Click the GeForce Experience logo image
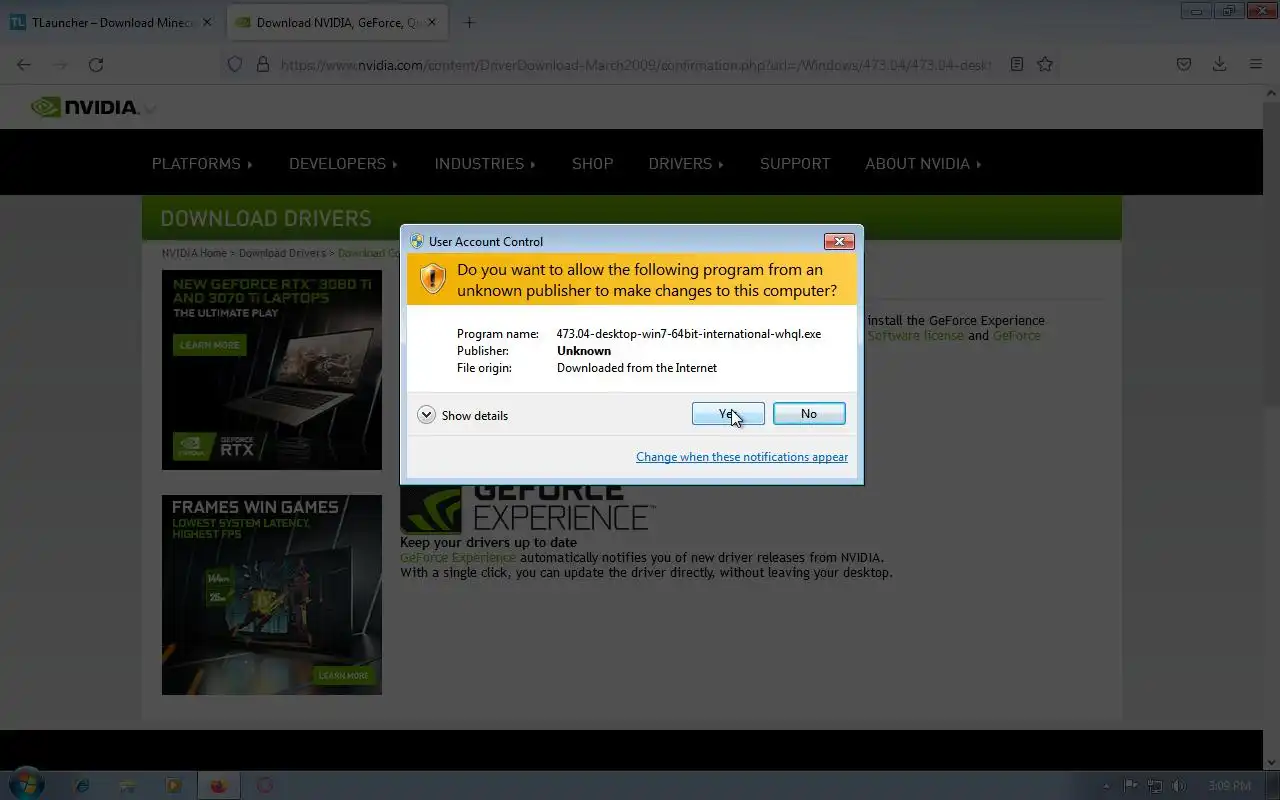Screen dimensions: 1280x800 tap(527, 509)
